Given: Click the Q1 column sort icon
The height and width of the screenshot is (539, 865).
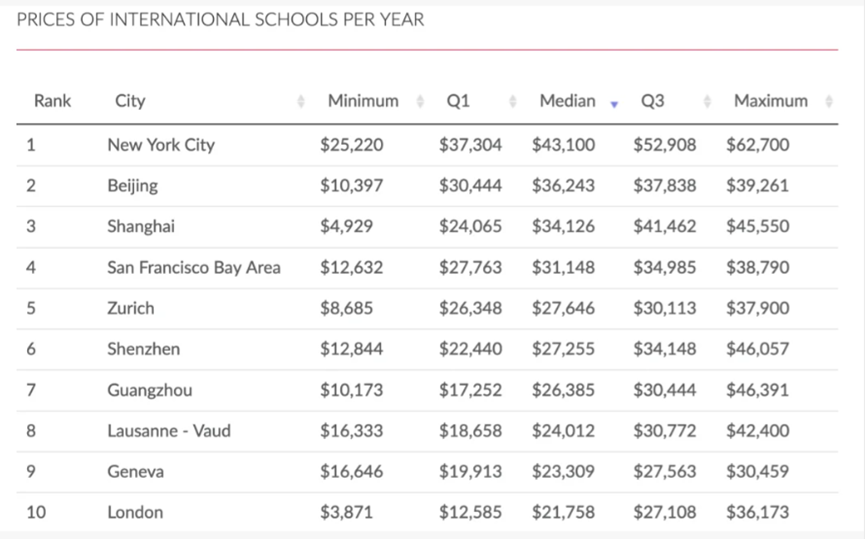Looking at the screenshot, I should [513, 101].
